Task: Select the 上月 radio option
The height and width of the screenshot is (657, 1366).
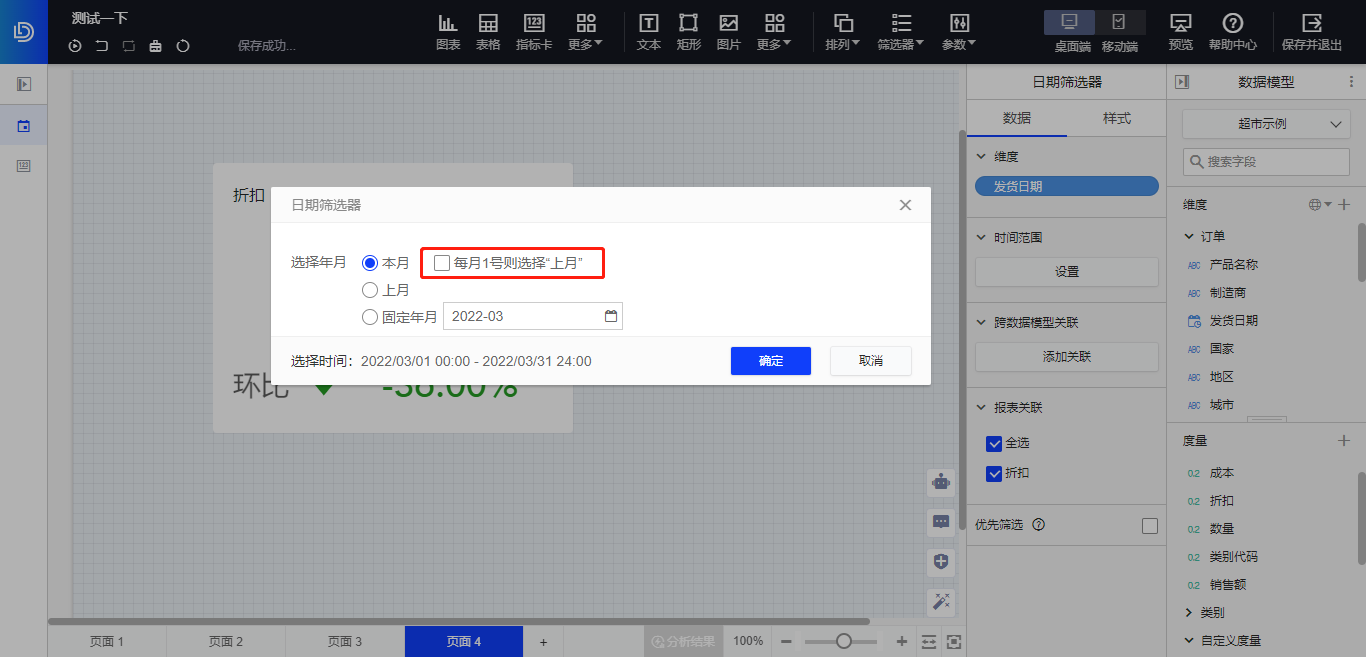Action: point(370,290)
